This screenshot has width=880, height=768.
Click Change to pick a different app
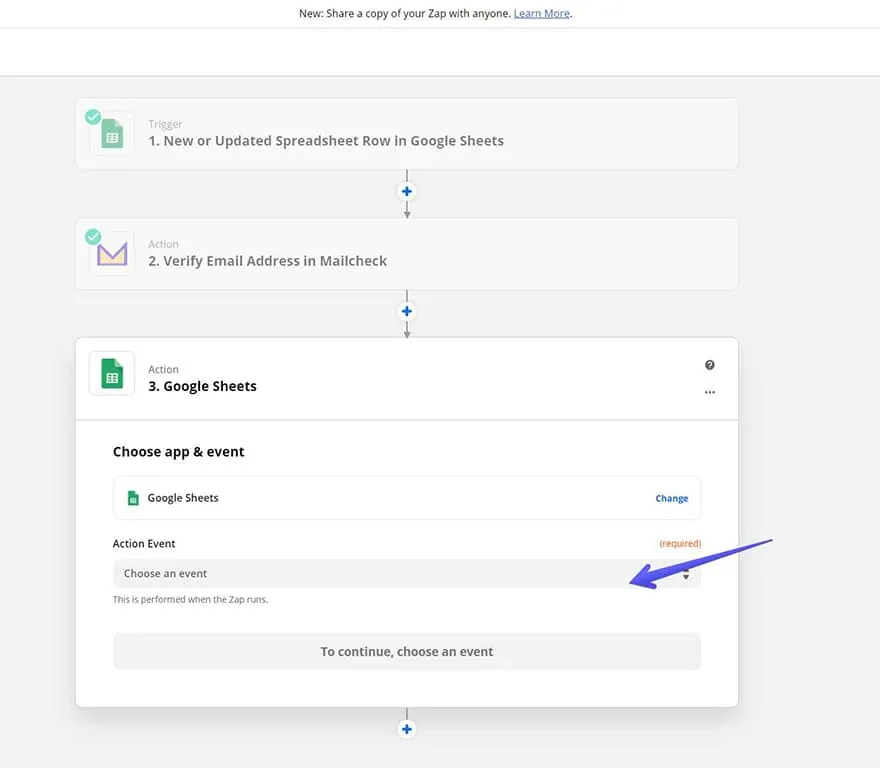(671, 498)
